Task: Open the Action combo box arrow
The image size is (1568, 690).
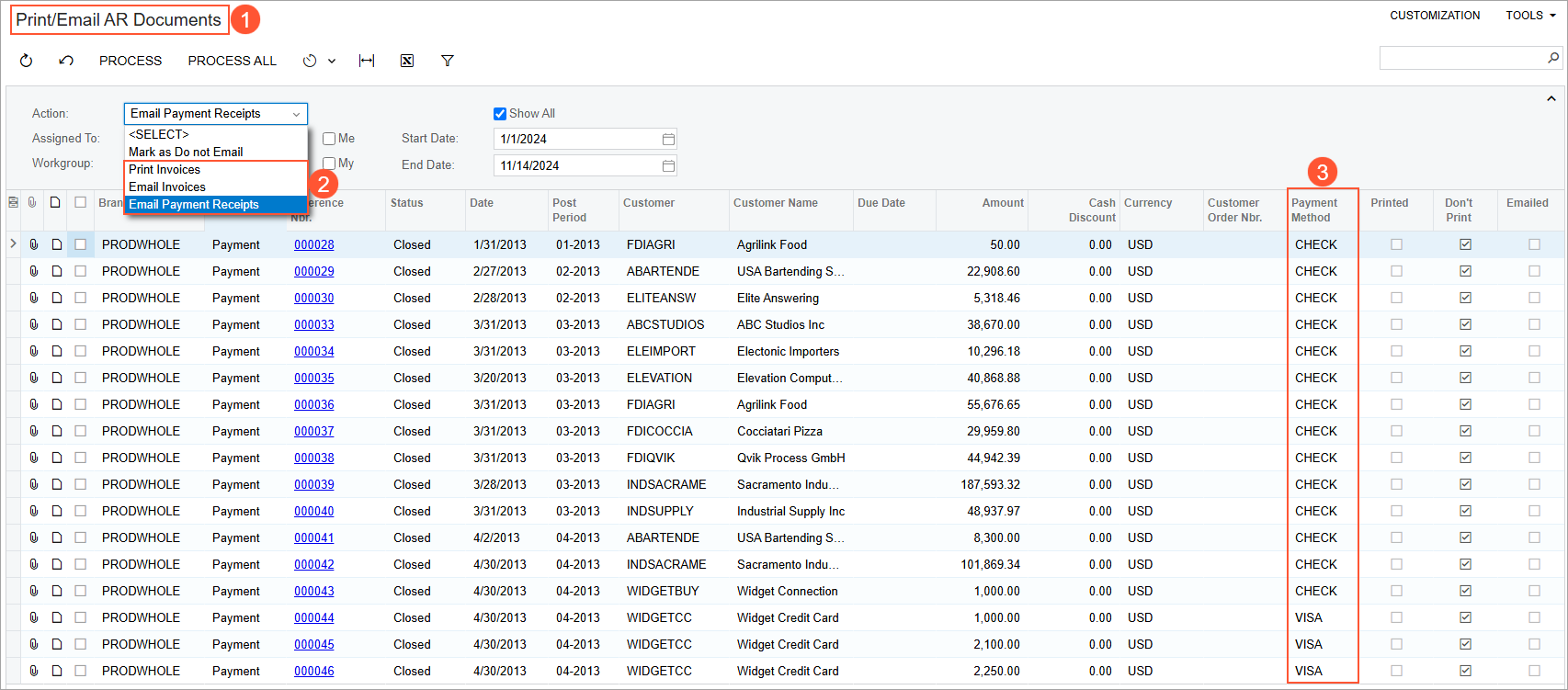Action: (296, 114)
